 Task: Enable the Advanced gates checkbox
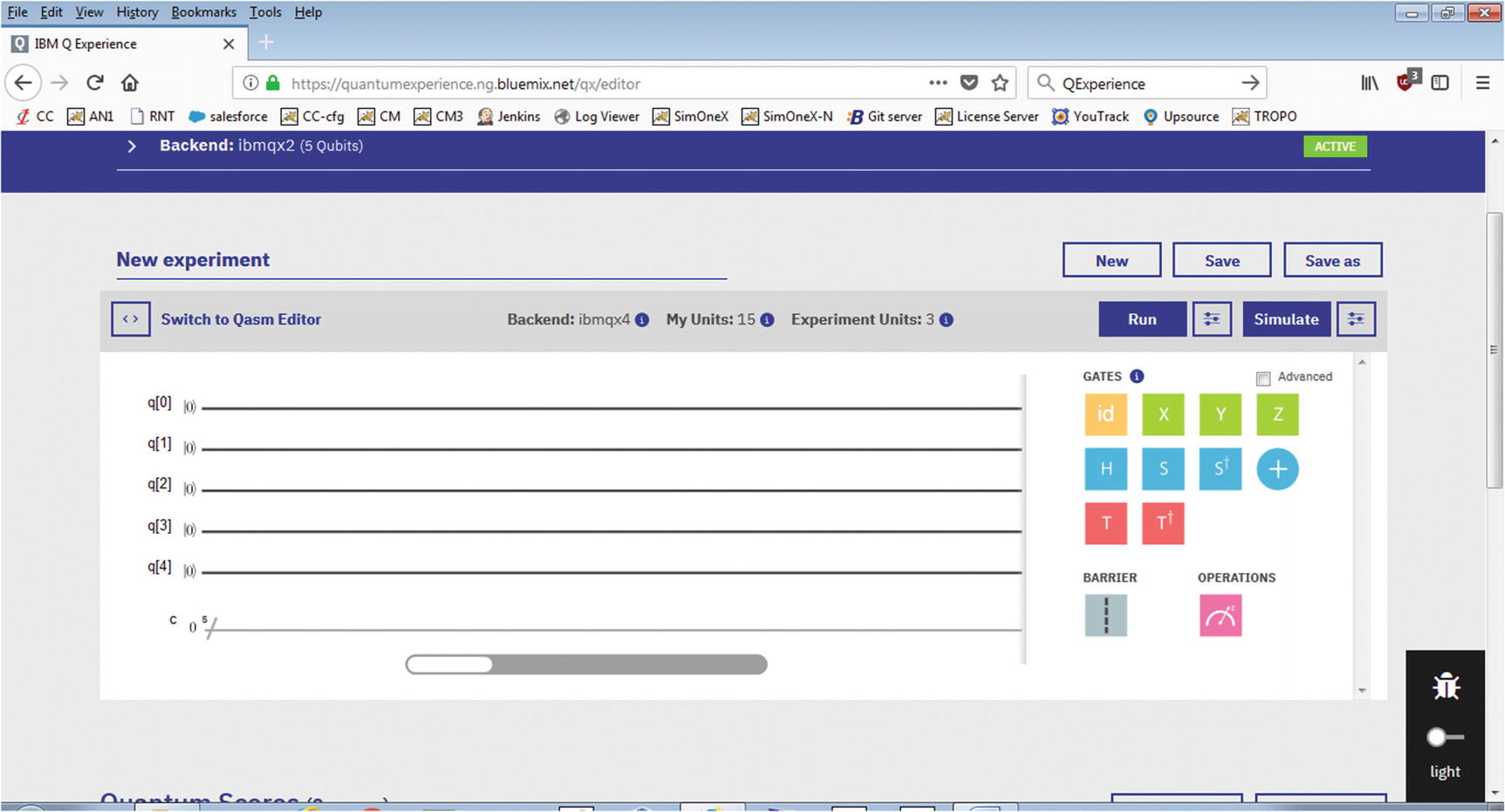coord(1263,379)
